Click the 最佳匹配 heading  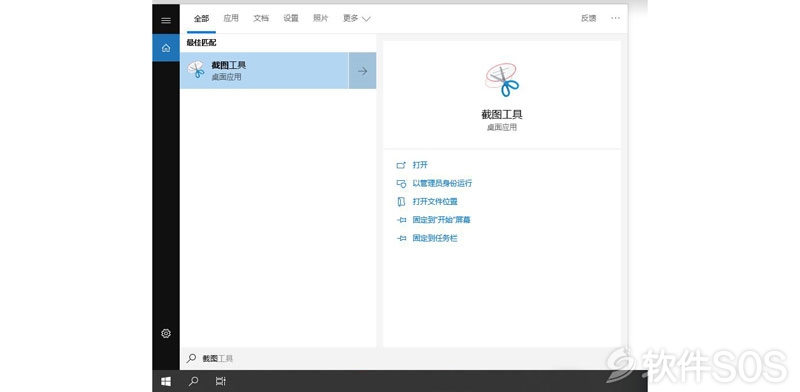click(x=201, y=43)
